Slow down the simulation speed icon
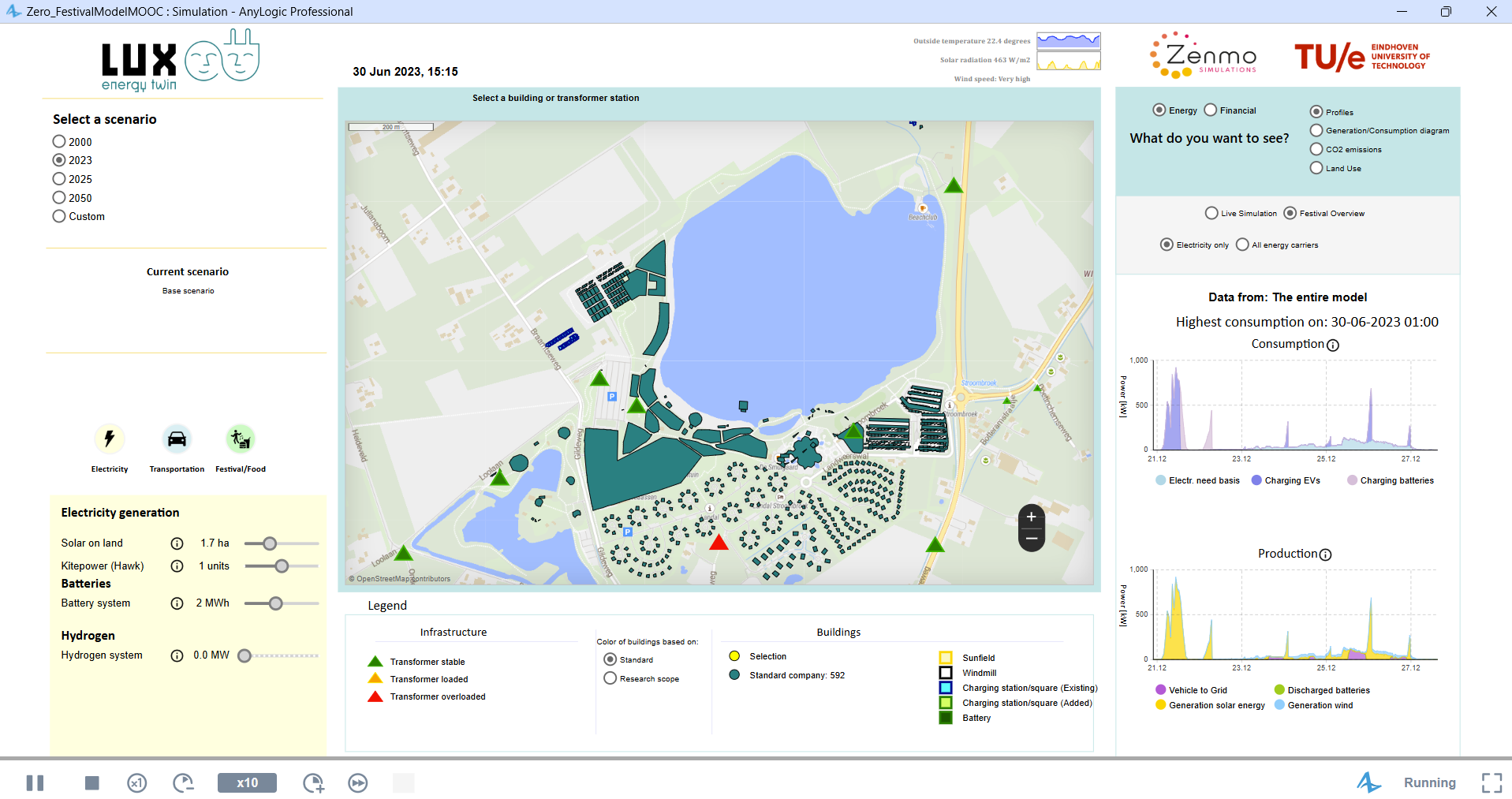Screen dimensions: 1512x799 [x=184, y=782]
